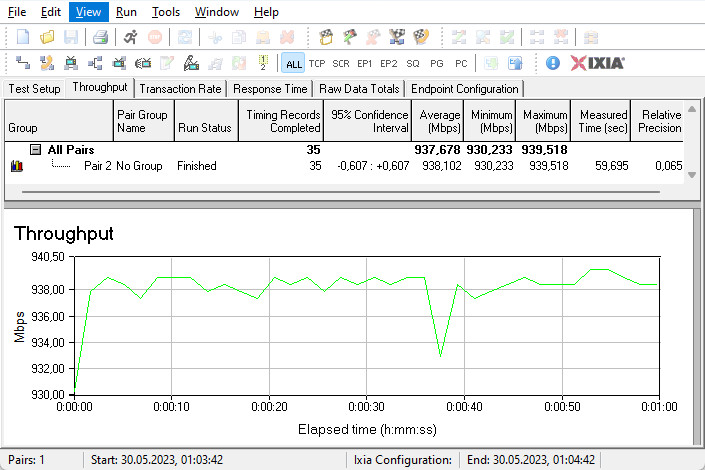Click the Relative Precision column header
705x470 pixels.
657,121
